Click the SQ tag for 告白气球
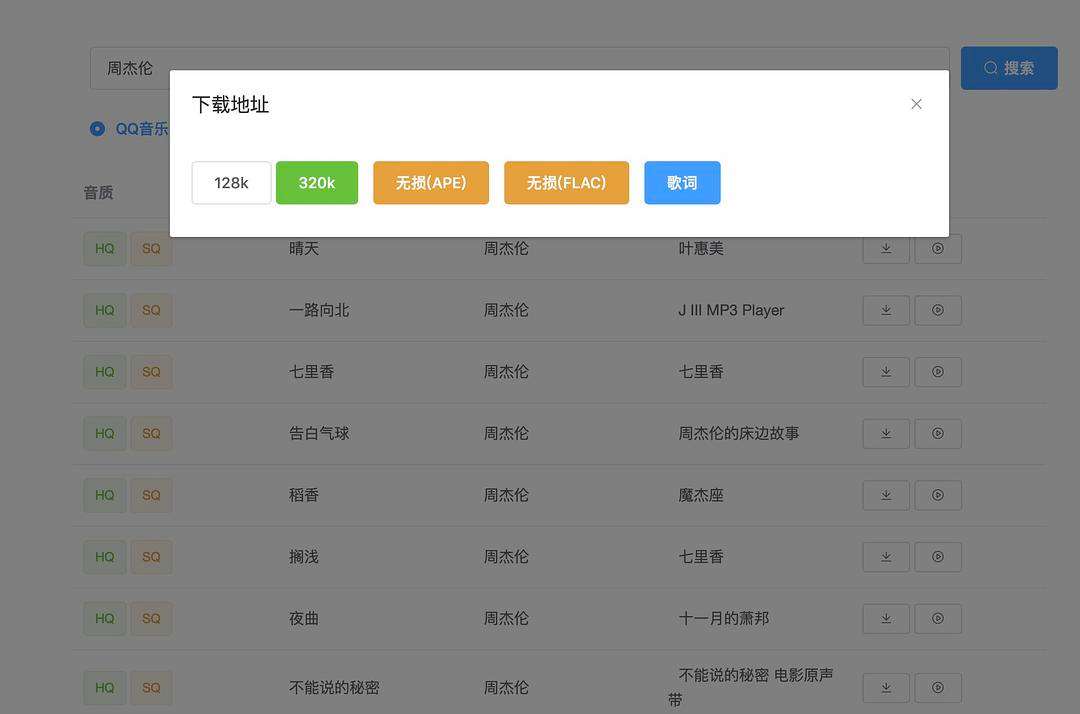Screen dimensions: 1080x714 pyautogui.click(x=152, y=434)
